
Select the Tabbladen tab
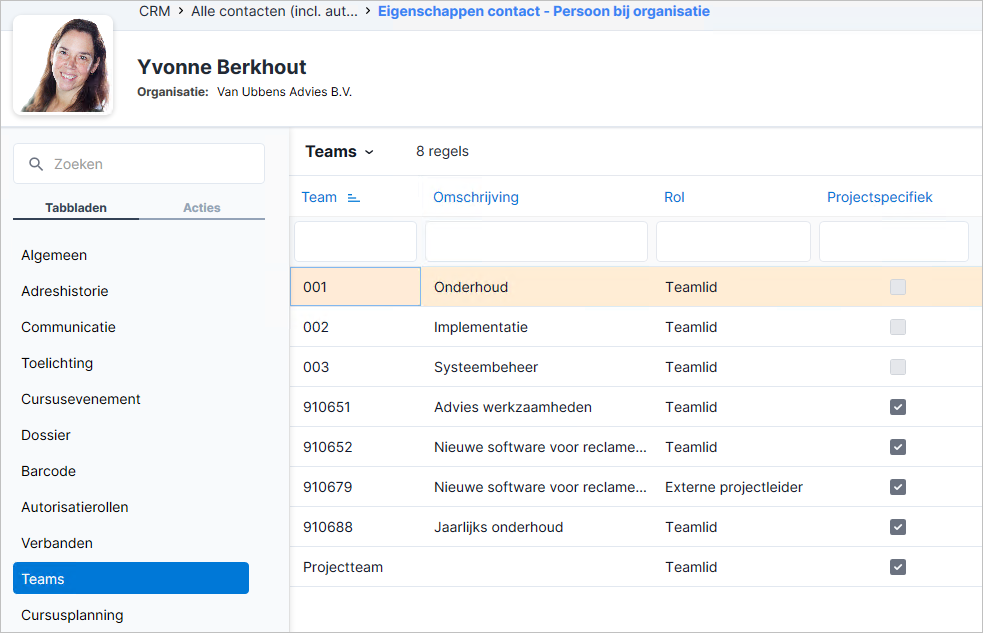click(x=76, y=207)
